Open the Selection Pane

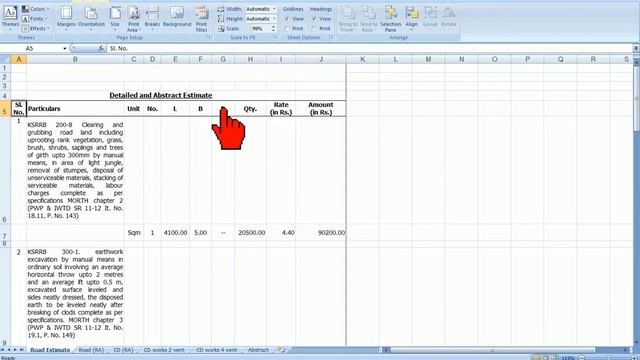[391, 19]
